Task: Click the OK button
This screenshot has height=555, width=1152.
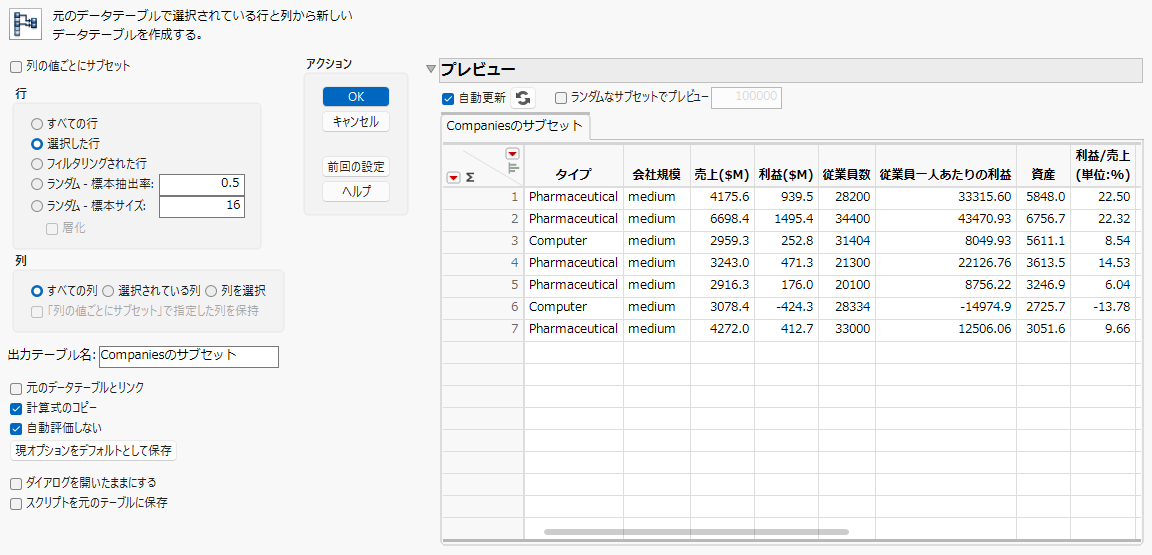Action: [356, 97]
